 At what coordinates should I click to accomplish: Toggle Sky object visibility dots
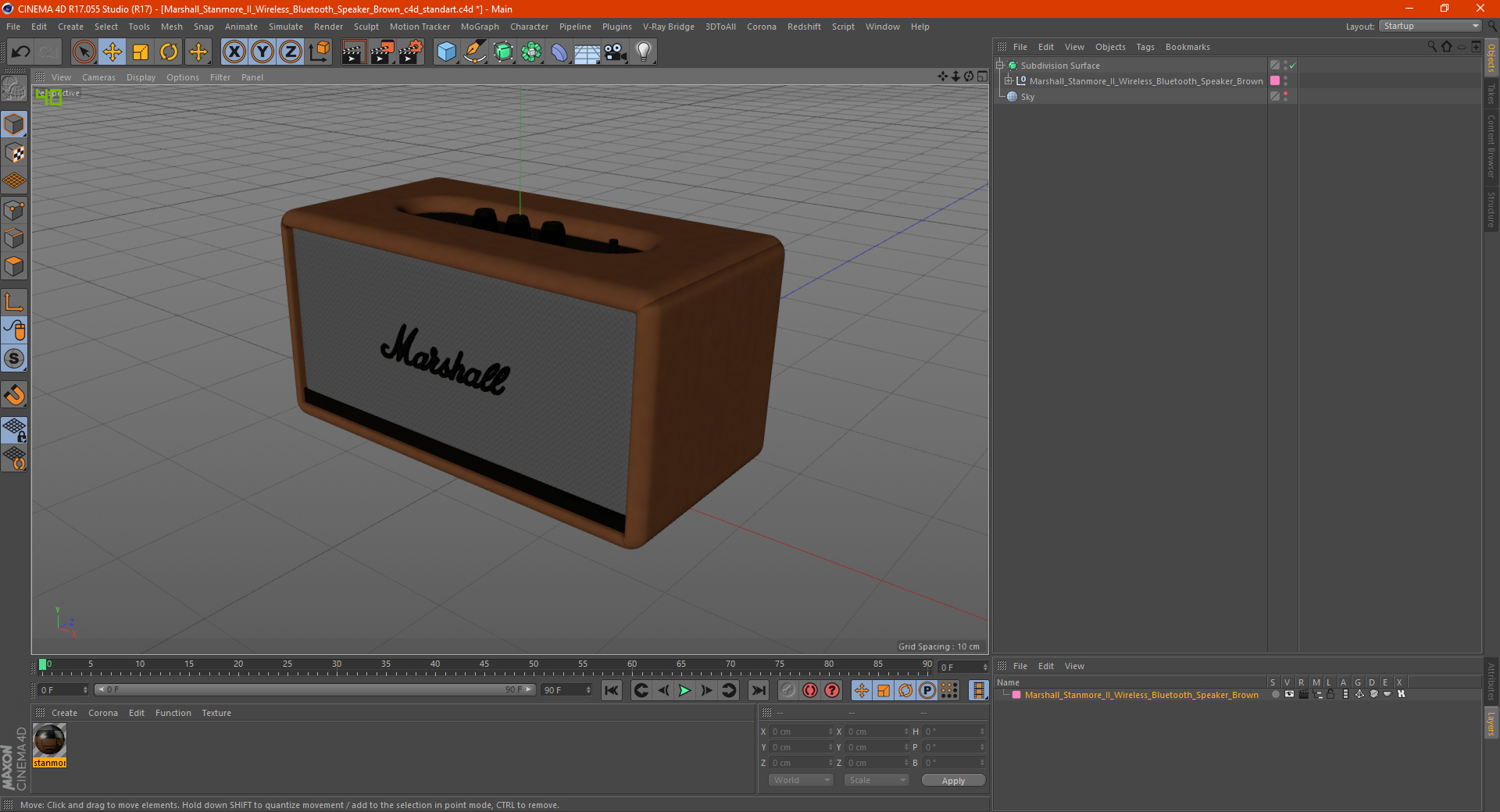(1285, 97)
